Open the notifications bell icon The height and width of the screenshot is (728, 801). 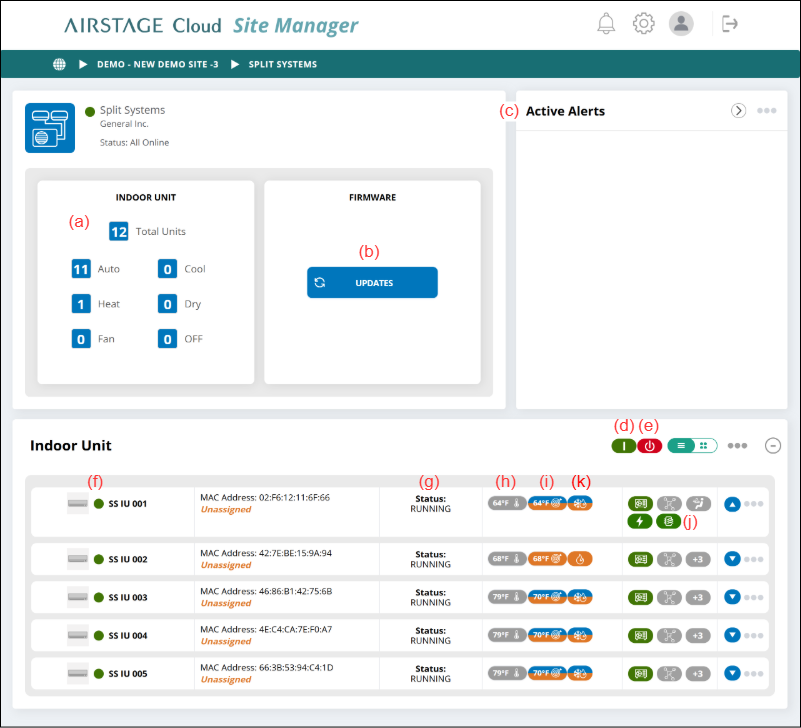coord(606,24)
